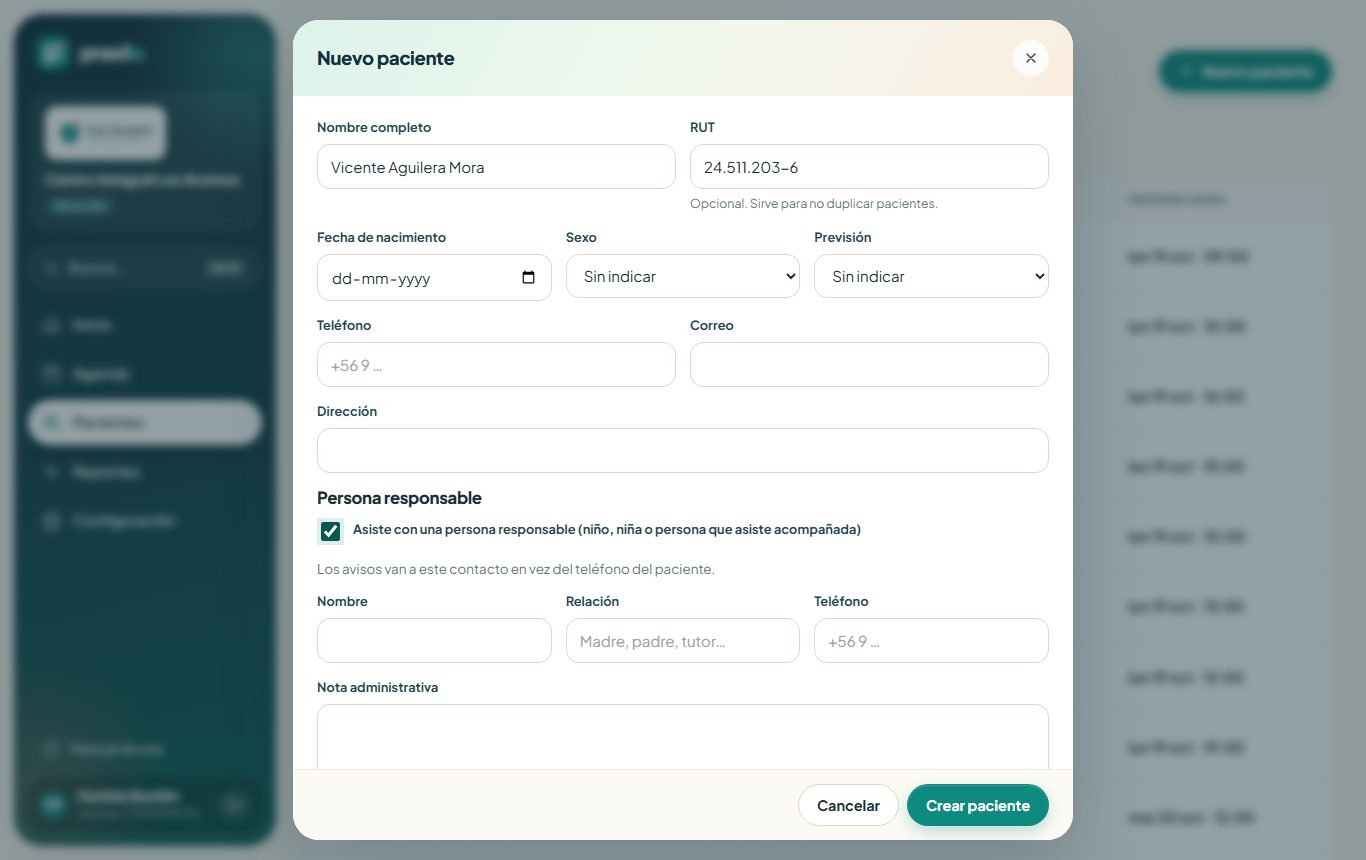Screen dimensions: 1366x860
Task: Focus the responsible person's Nombre field
Action: (434, 641)
